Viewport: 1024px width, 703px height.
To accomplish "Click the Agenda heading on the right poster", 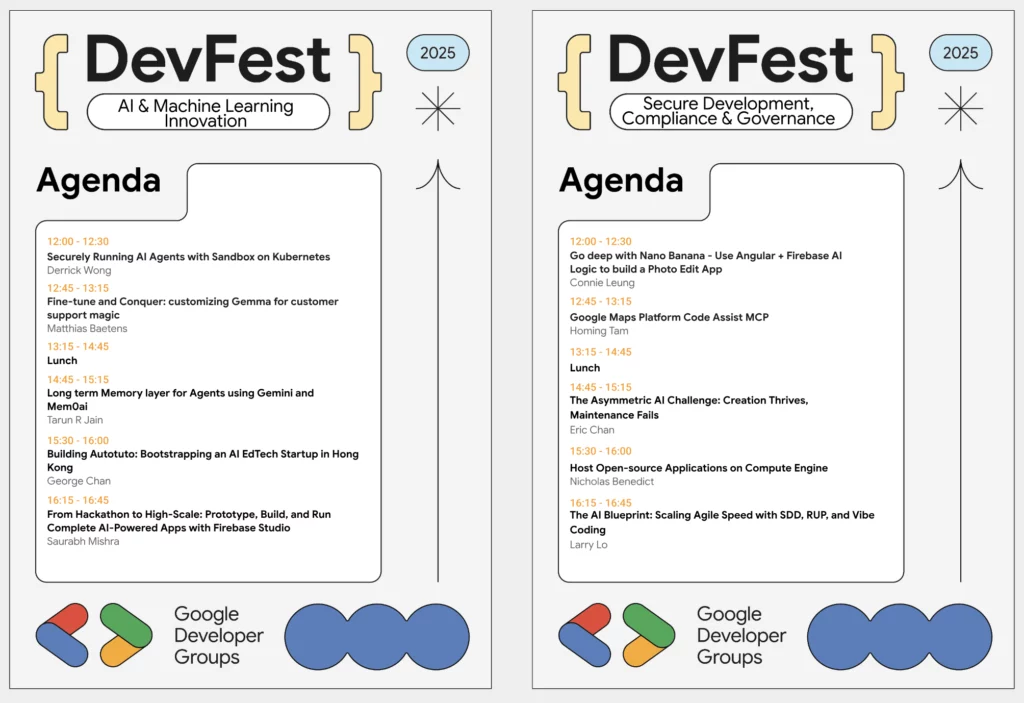I will click(621, 181).
